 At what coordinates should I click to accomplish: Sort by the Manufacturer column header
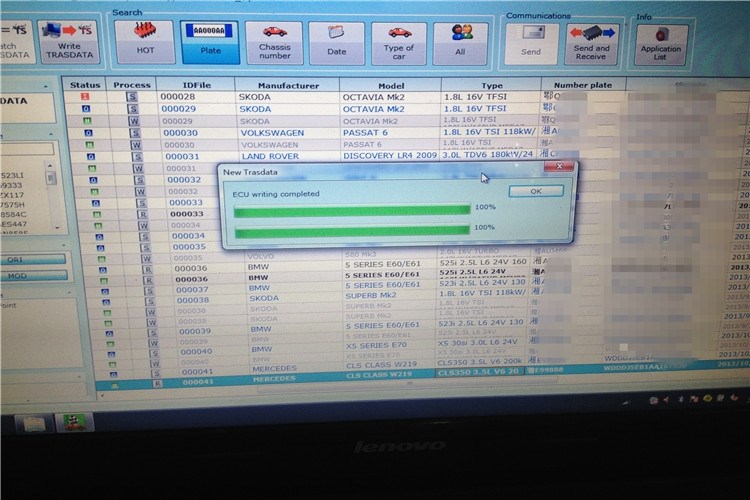point(288,85)
